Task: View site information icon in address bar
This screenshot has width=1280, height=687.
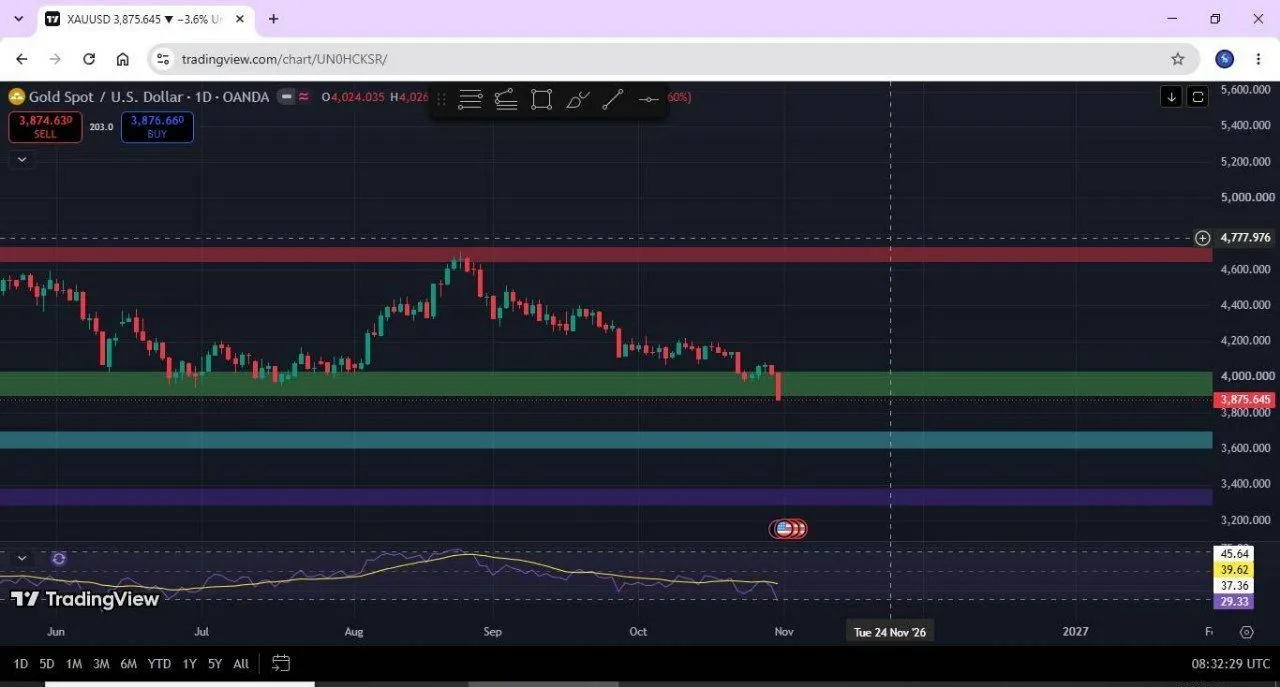Action: 164,59
